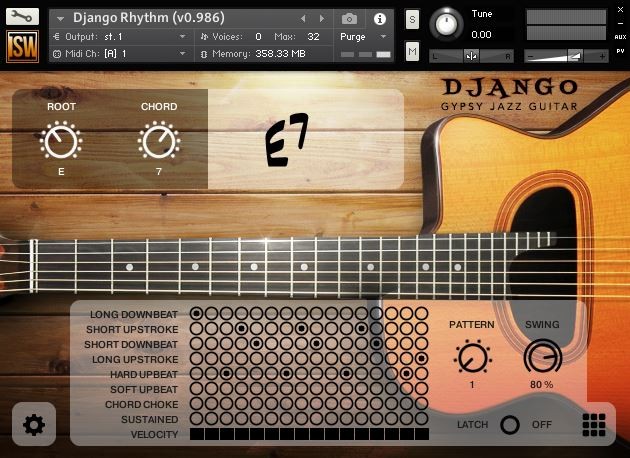Click the Max voices value 32

tap(313, 37)
